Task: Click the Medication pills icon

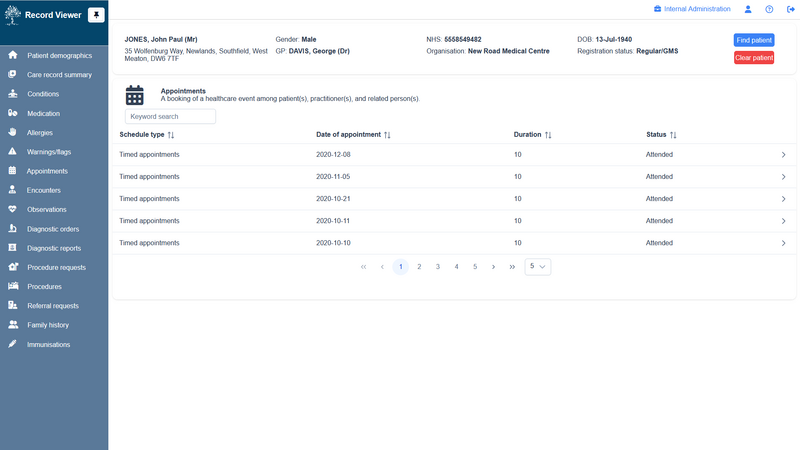Action: [x=13, y=113]
